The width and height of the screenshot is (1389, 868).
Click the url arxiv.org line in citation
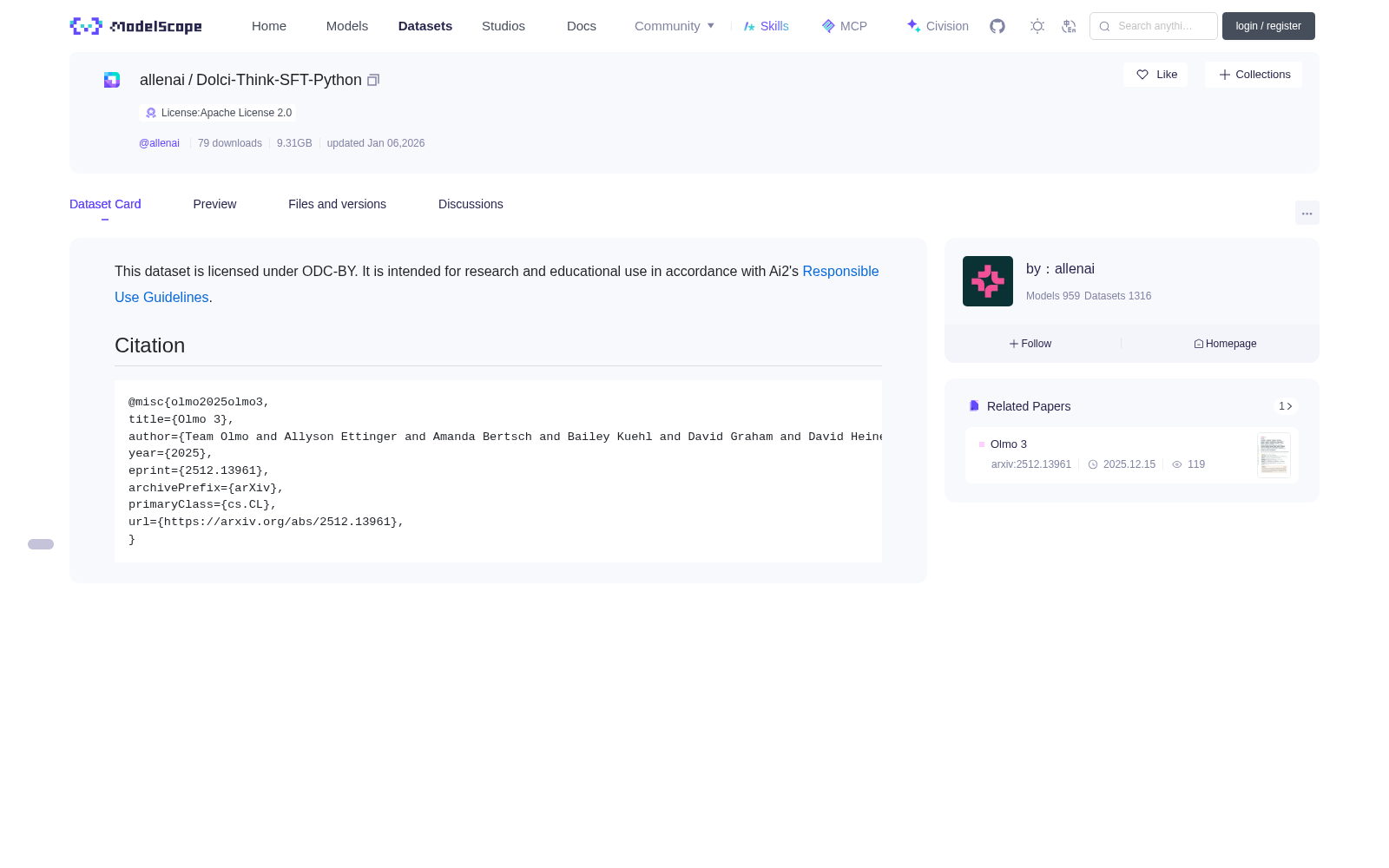point(267,522)
